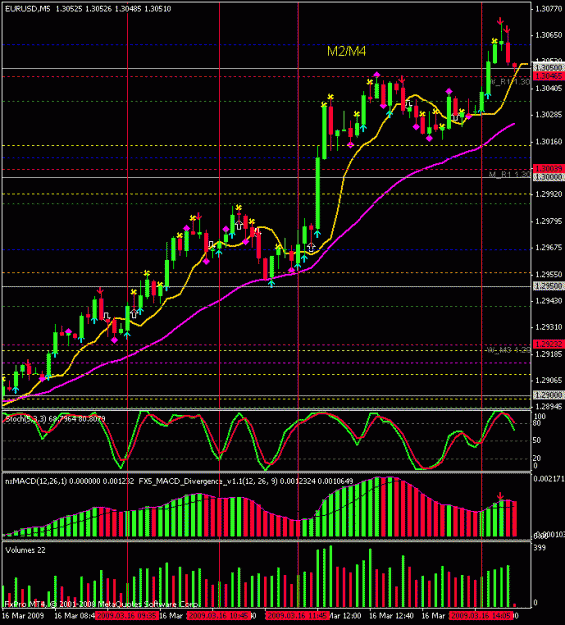Viewport: 565px width, 625px height.
Task: Click the 16 Mar 12:40 time label
Action: [x=391, y=616]
